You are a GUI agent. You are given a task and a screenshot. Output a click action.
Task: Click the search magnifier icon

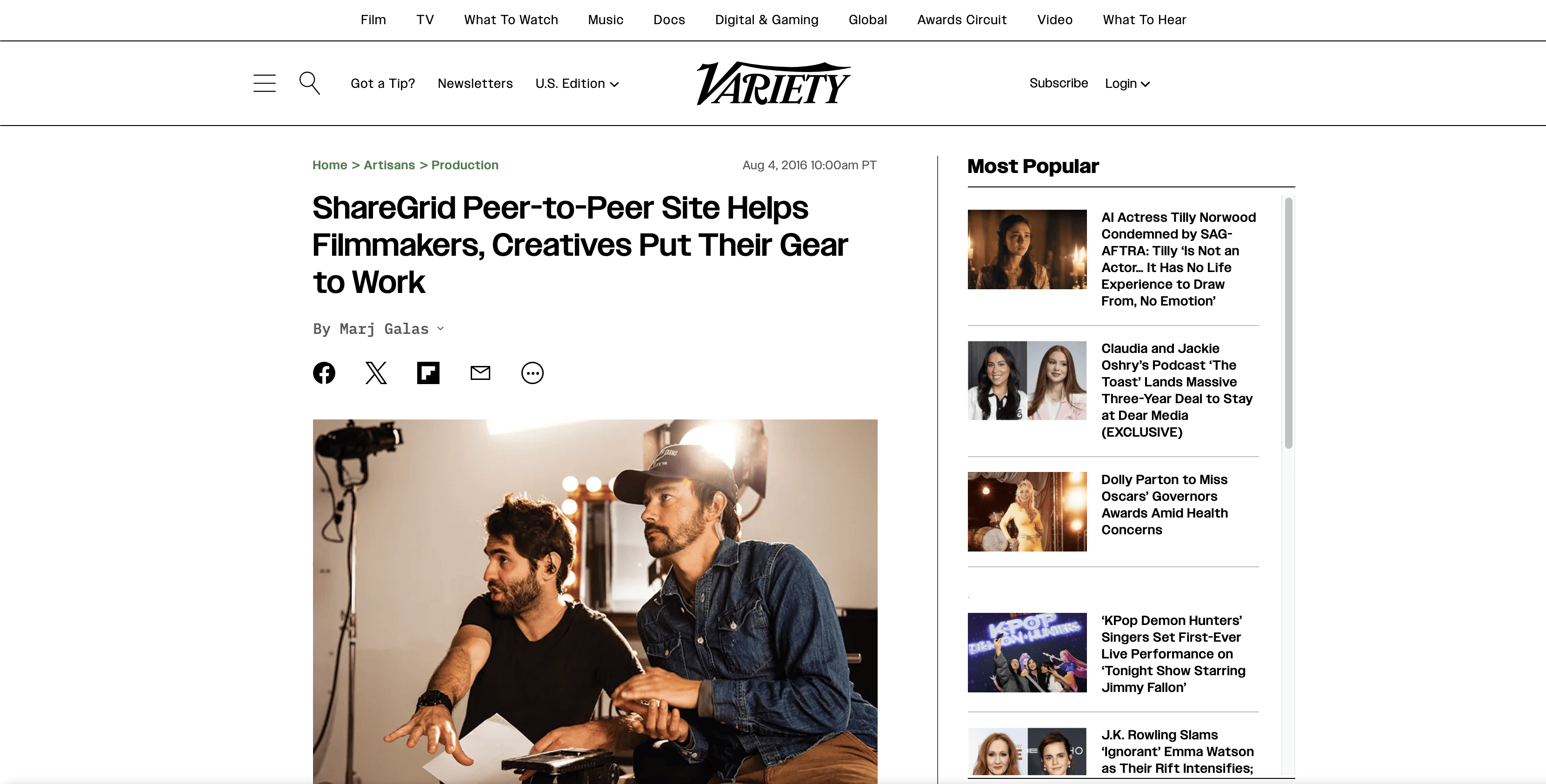309,83
